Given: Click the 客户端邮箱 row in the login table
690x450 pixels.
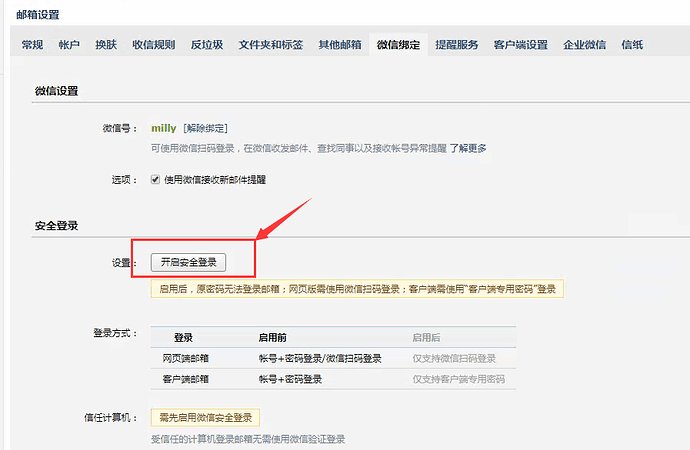Looking at the screenshot, I should point(185,379).
